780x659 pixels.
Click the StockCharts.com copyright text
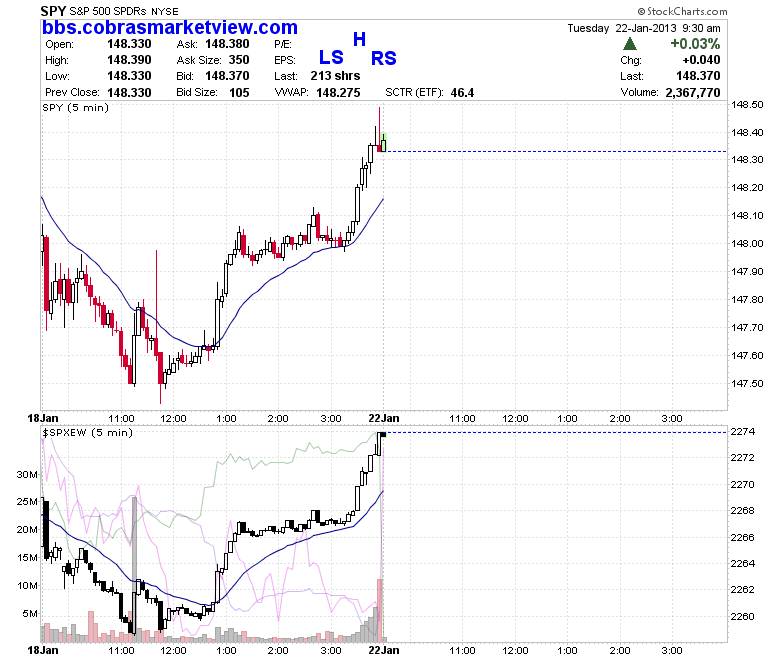[x=682, y=11]
